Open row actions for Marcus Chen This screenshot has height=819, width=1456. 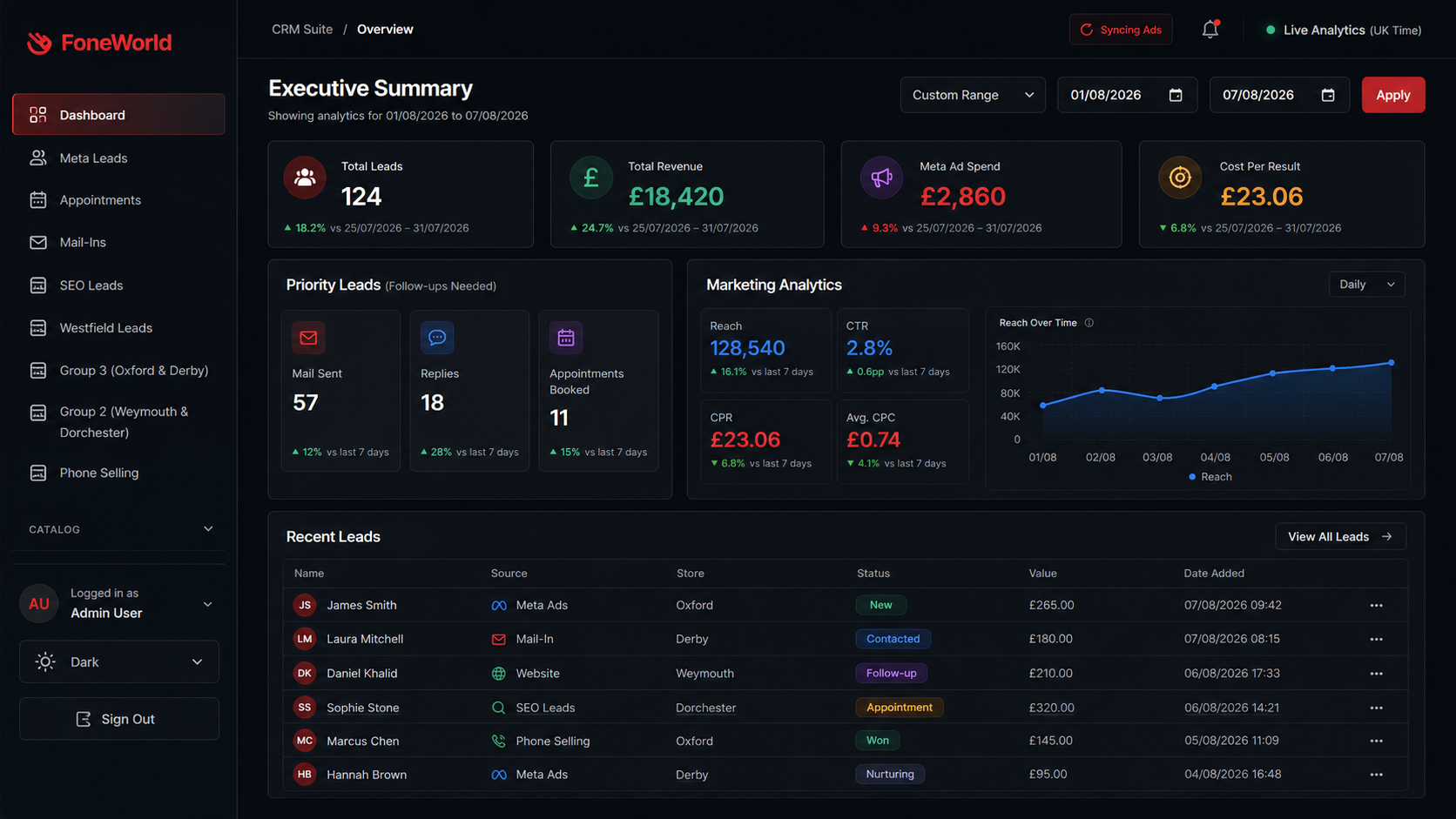pyautogui.click(x=1377, y=742)
